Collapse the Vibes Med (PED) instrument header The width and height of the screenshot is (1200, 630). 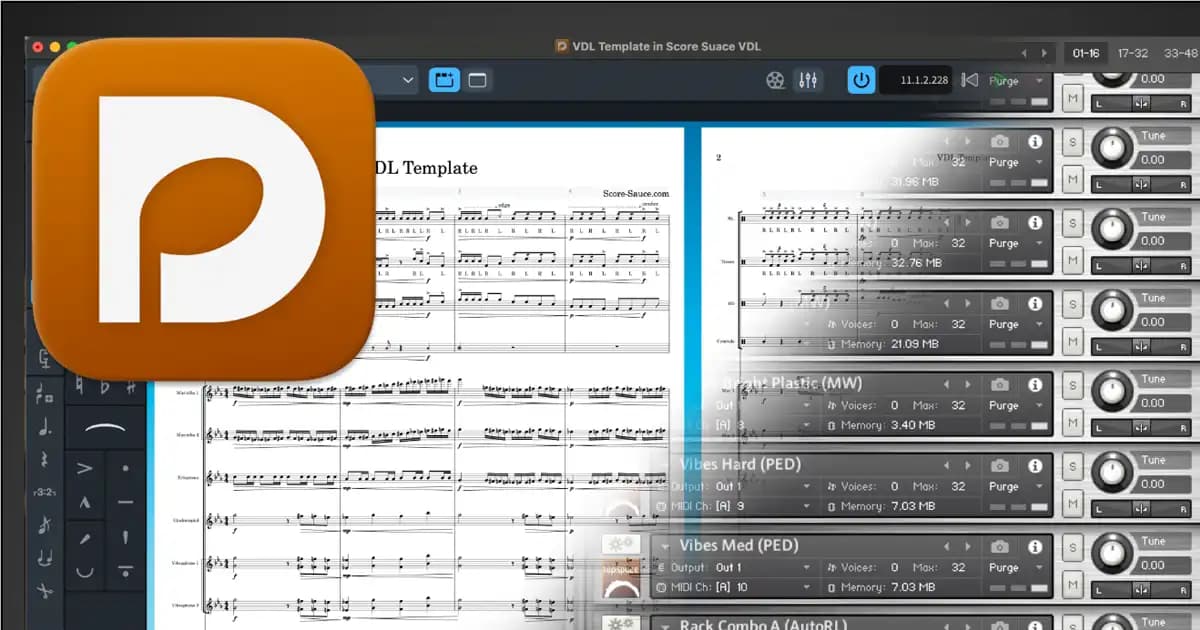pyautogui.click(x=664, y=546)
